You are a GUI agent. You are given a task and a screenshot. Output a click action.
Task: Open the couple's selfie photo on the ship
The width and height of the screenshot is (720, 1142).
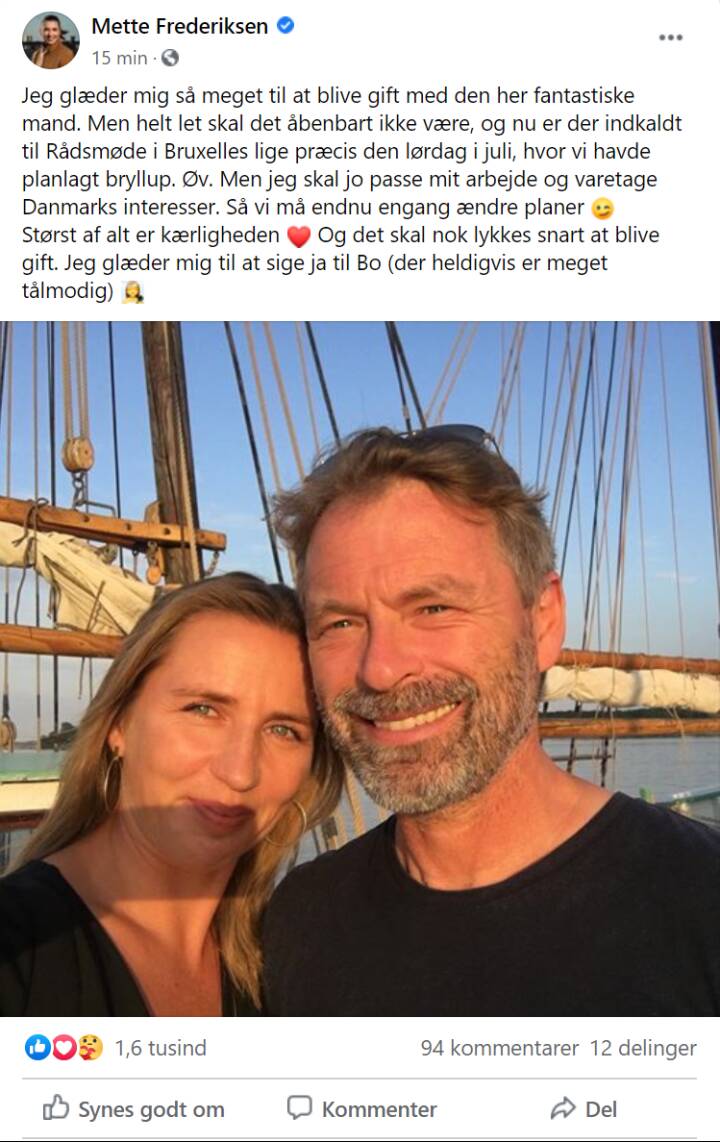(x=360, y=669)
